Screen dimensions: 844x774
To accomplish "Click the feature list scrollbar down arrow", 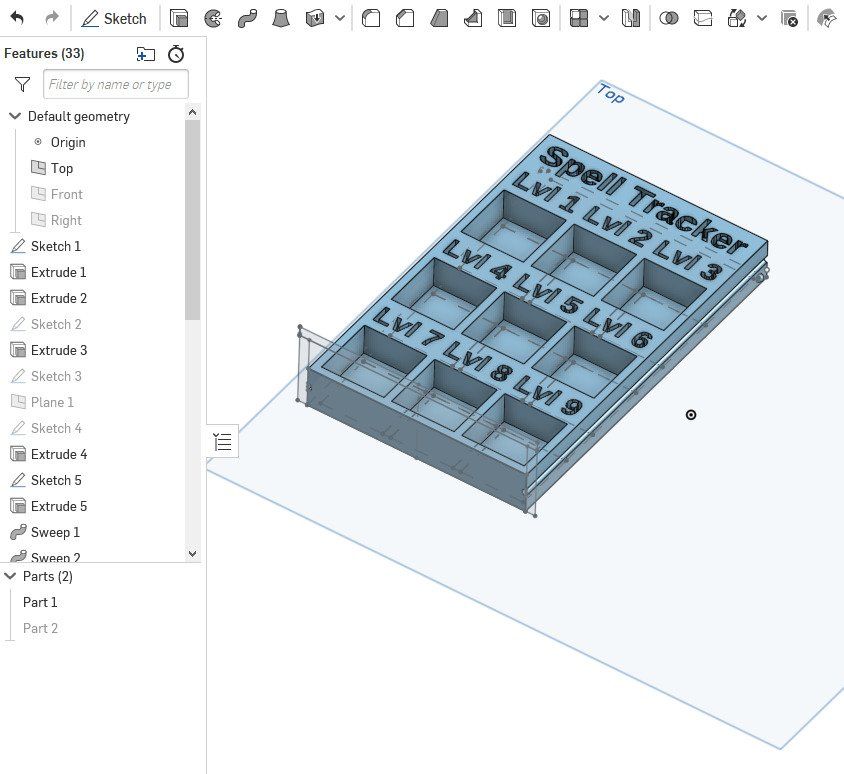I will [x=193, y=553].
